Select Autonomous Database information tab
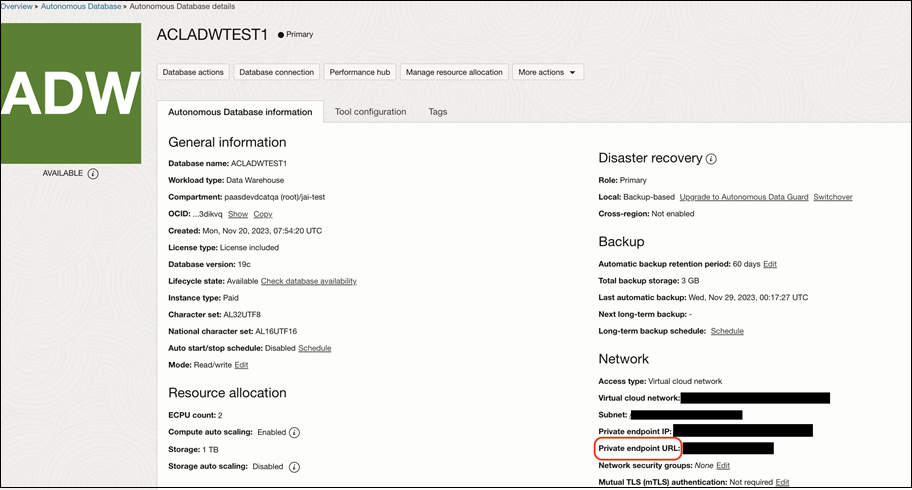Image resolution: width=912 pixels, height=490 pixels. coord(240,112)
